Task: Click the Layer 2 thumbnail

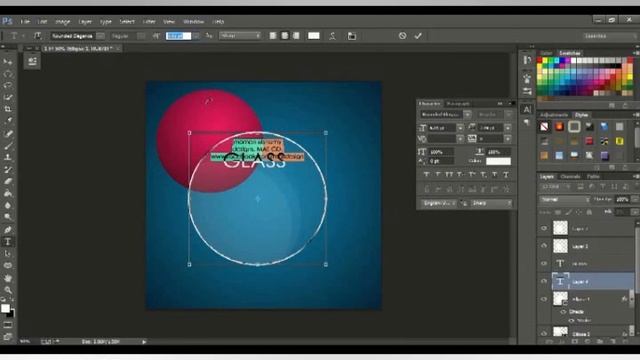Action: (x=560, y=246)
